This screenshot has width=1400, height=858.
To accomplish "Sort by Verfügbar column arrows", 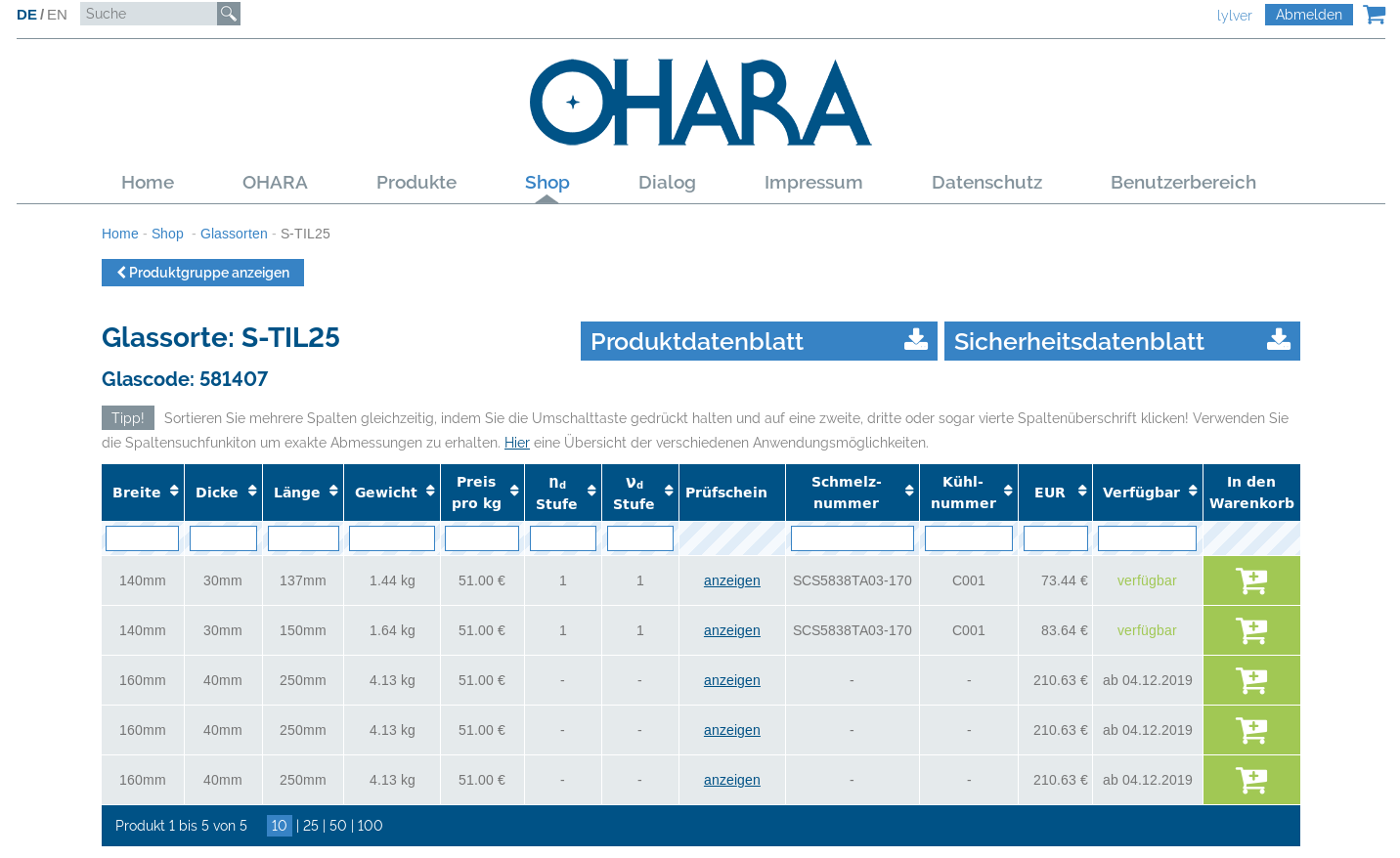I will (1193, 491).
